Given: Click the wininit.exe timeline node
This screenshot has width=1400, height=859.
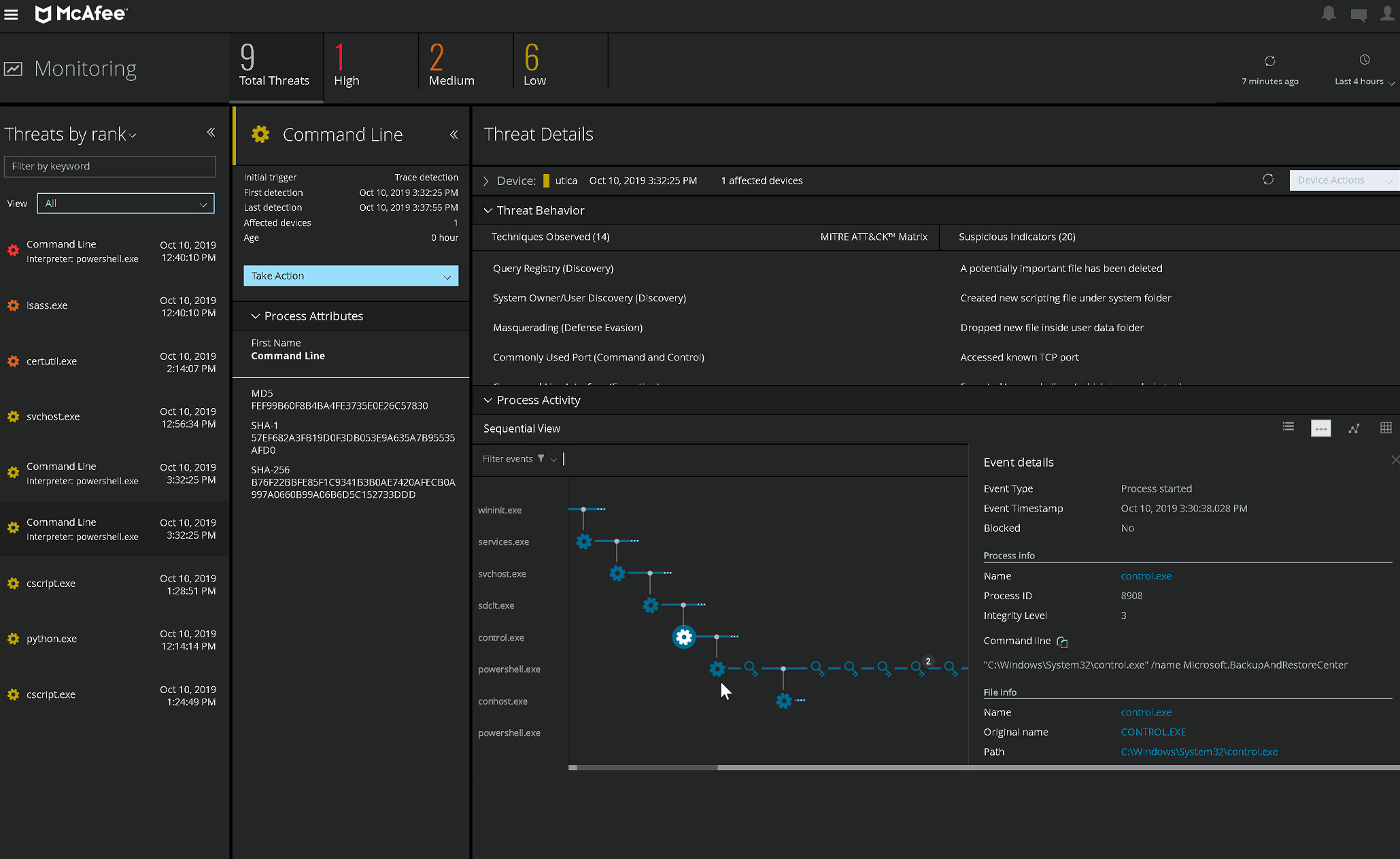Looking at the screenshot, I should tap(583, 509).
